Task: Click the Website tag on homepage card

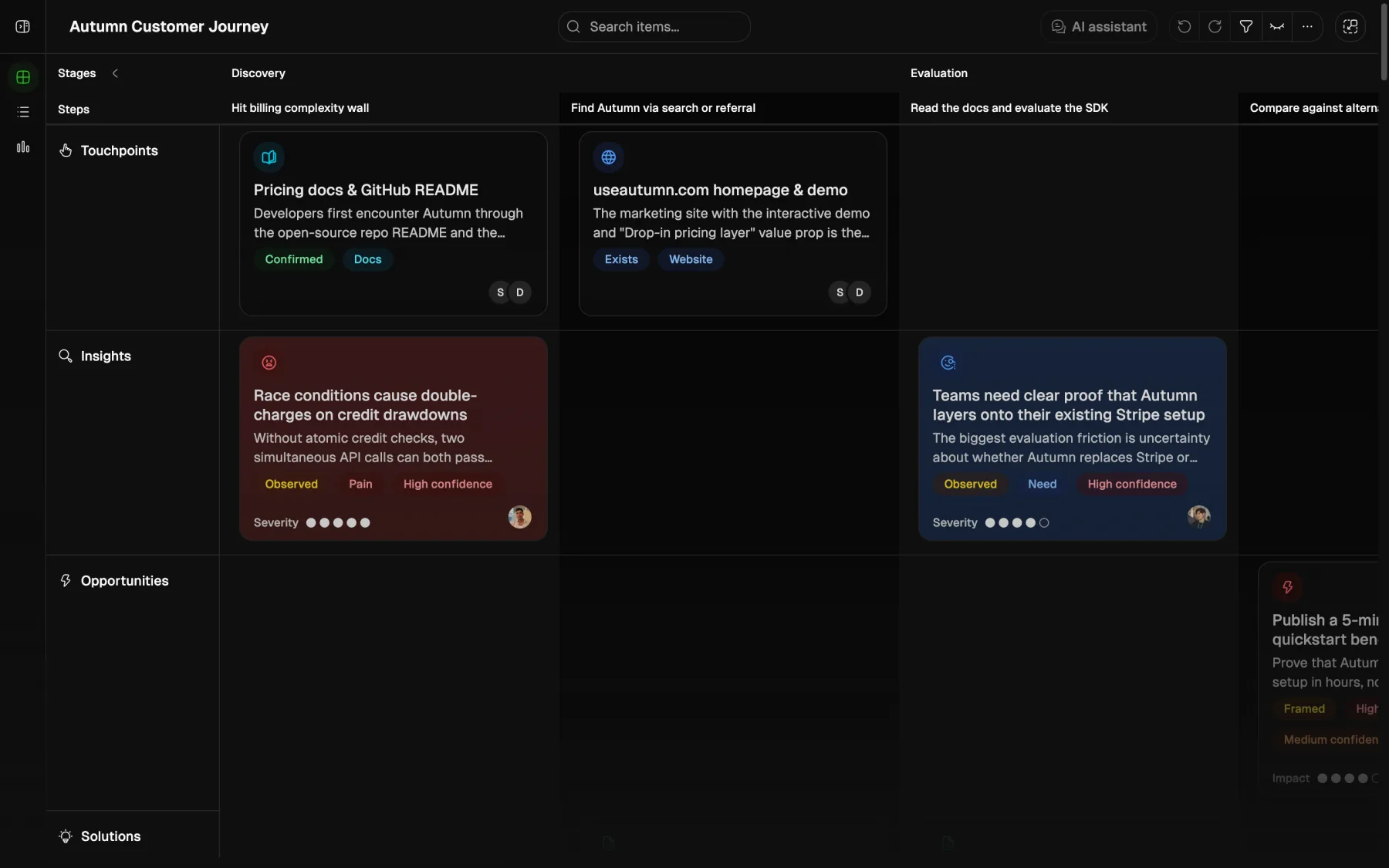Action: (x=691, y=259)
